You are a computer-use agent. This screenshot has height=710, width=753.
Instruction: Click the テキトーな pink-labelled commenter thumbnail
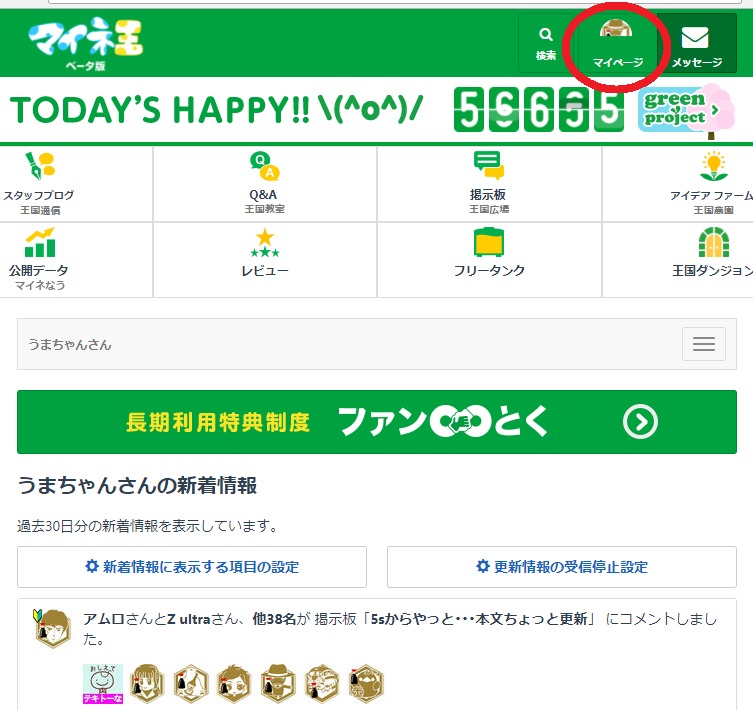[x=103, y=684]
